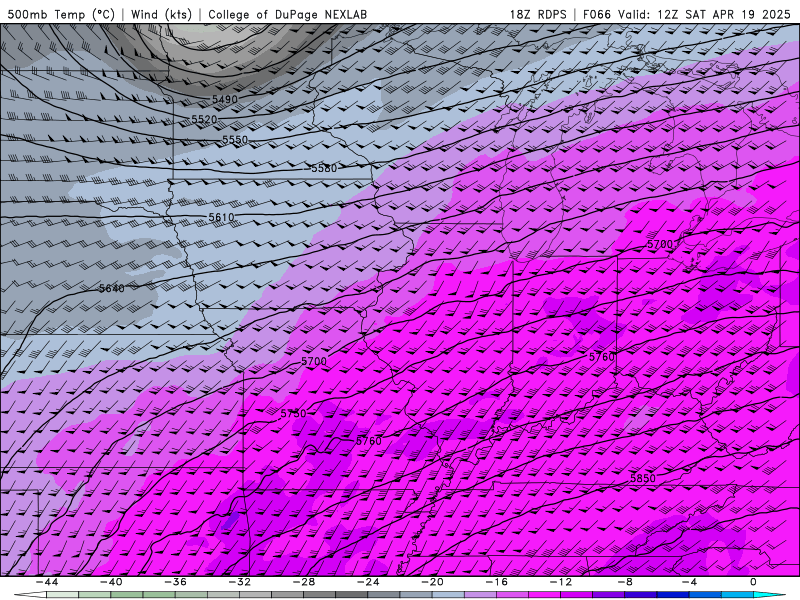Click the -12 value on color scale
Screen dimensions: 800x600
coord(561,582)
